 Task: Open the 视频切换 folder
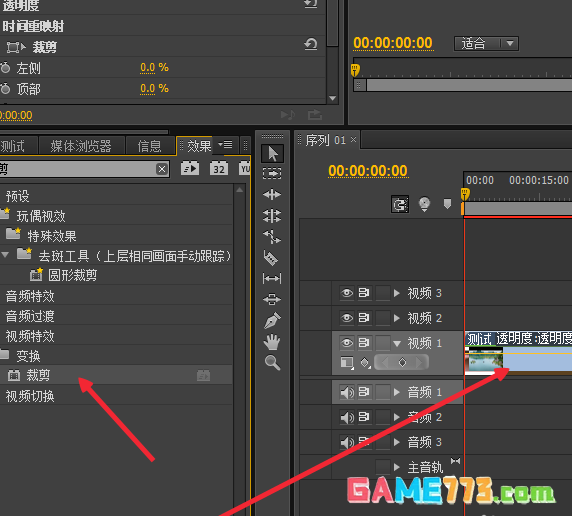tap(30, 396)
